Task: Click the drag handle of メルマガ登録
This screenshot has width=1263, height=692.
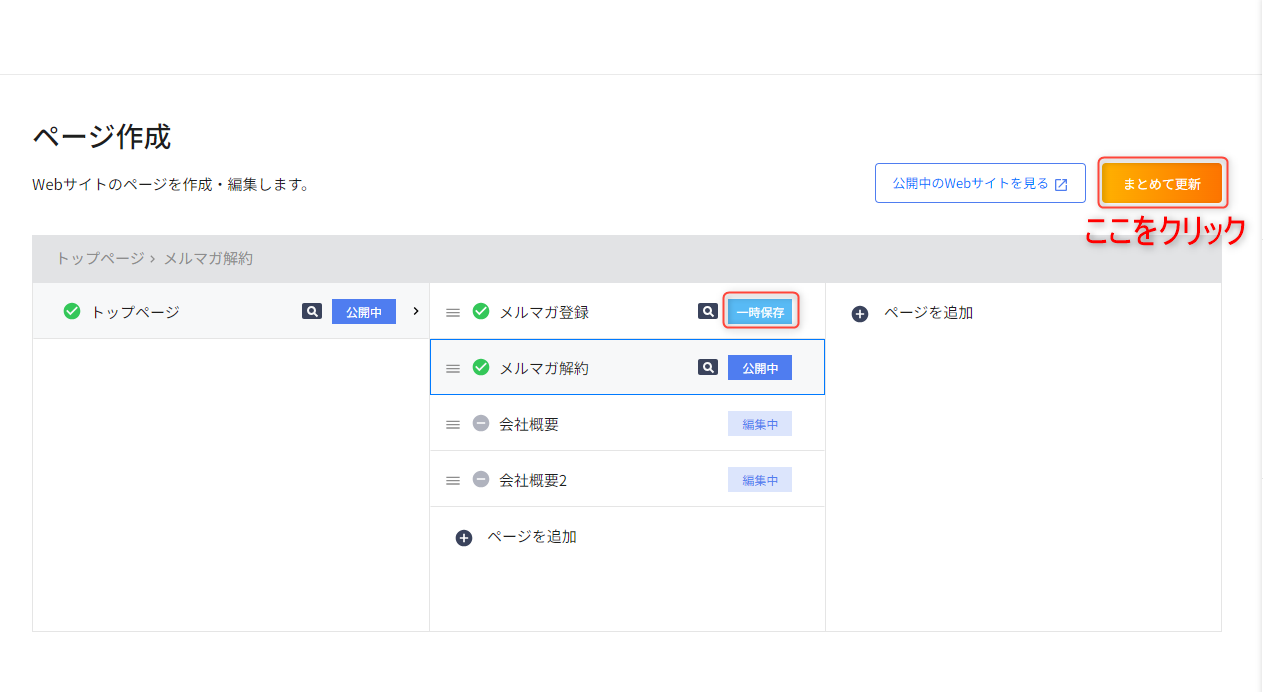Action: click(x=453, y=313)
